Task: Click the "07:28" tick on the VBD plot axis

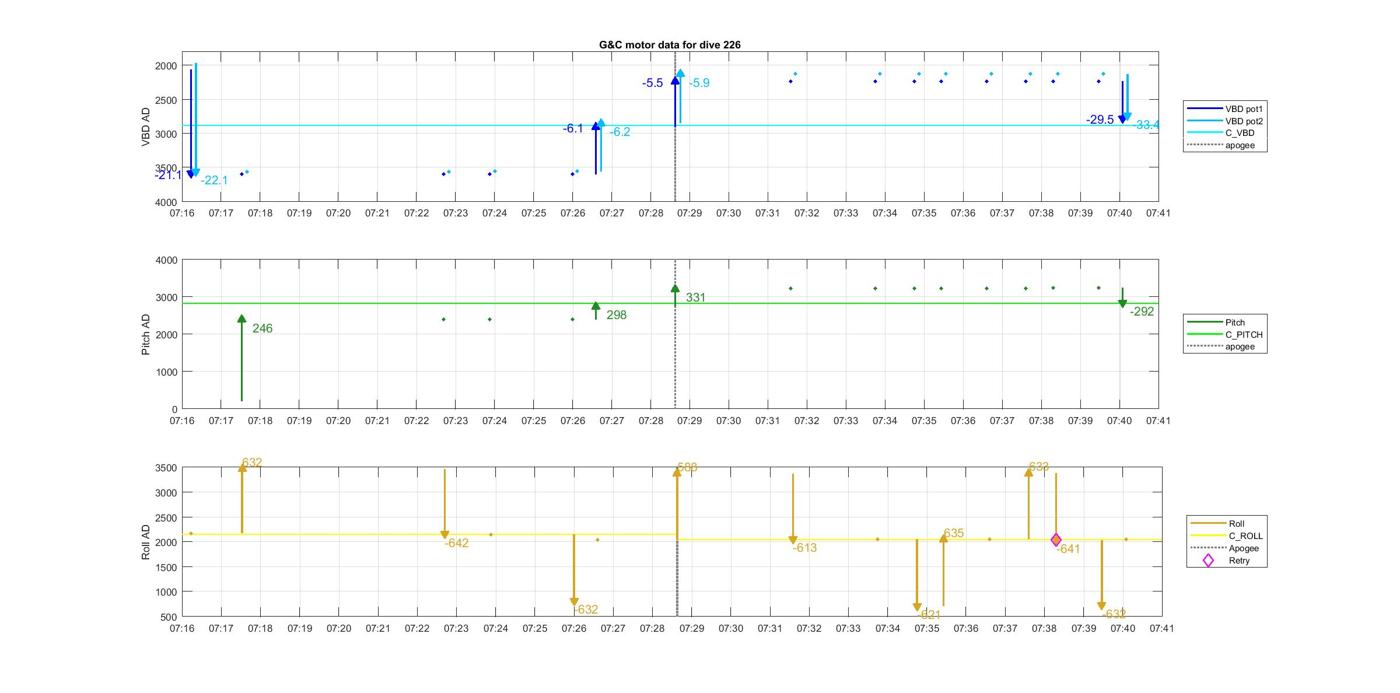Action: pyautogui.click(x=651, y=213)
